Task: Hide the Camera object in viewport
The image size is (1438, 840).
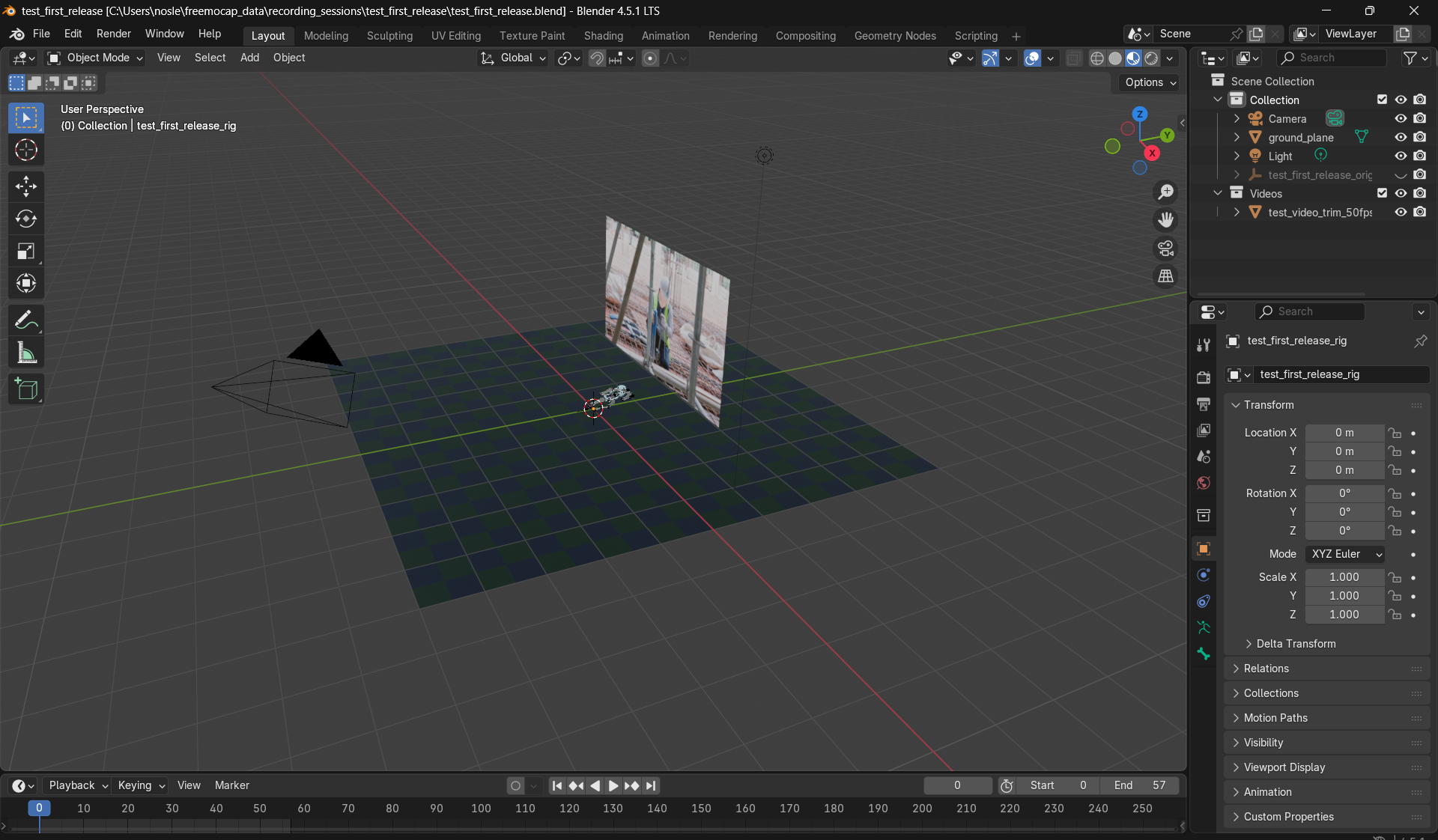Action: click(1401, 118)
